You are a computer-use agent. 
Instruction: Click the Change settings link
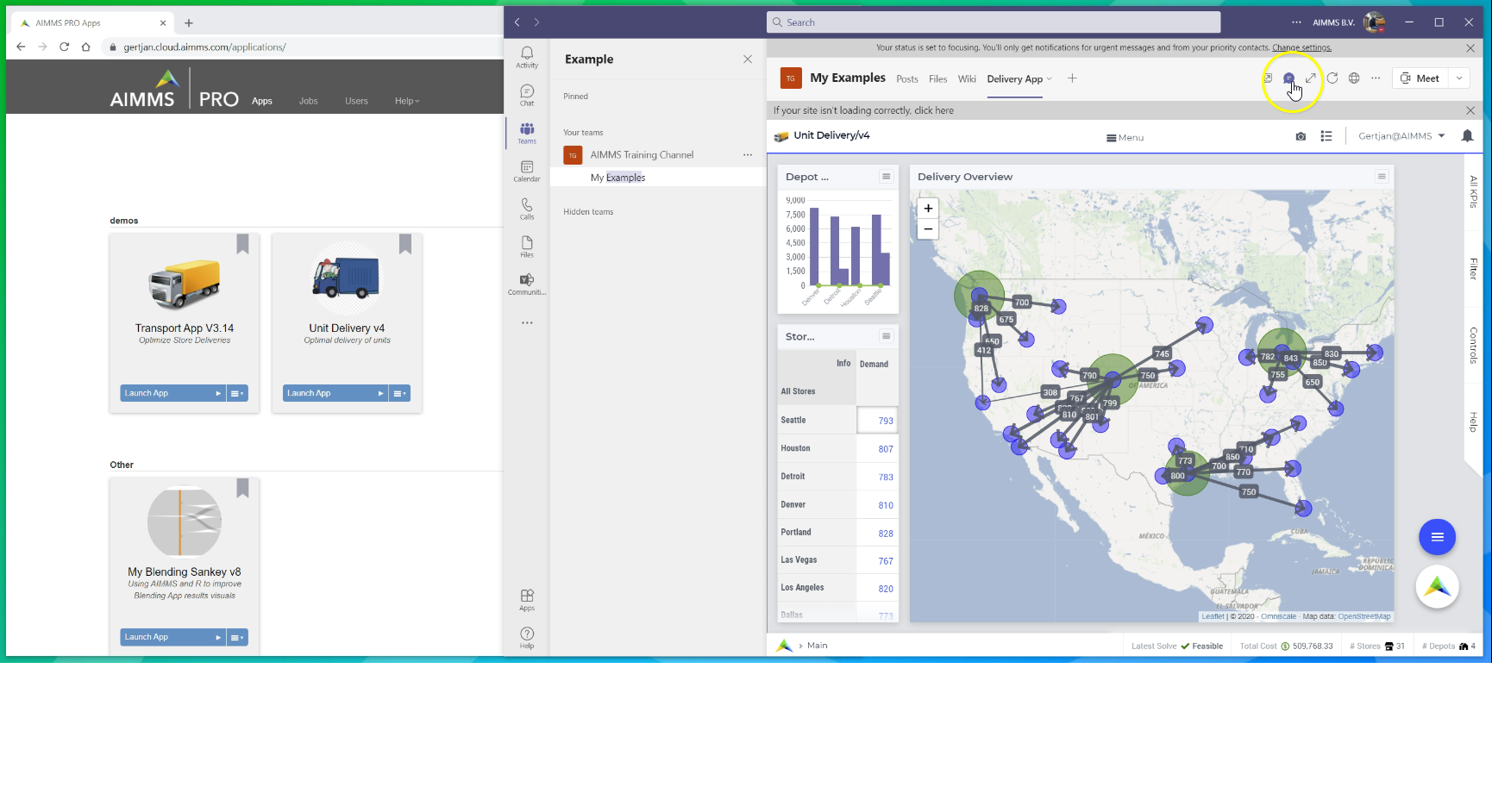pos(1301,47)
